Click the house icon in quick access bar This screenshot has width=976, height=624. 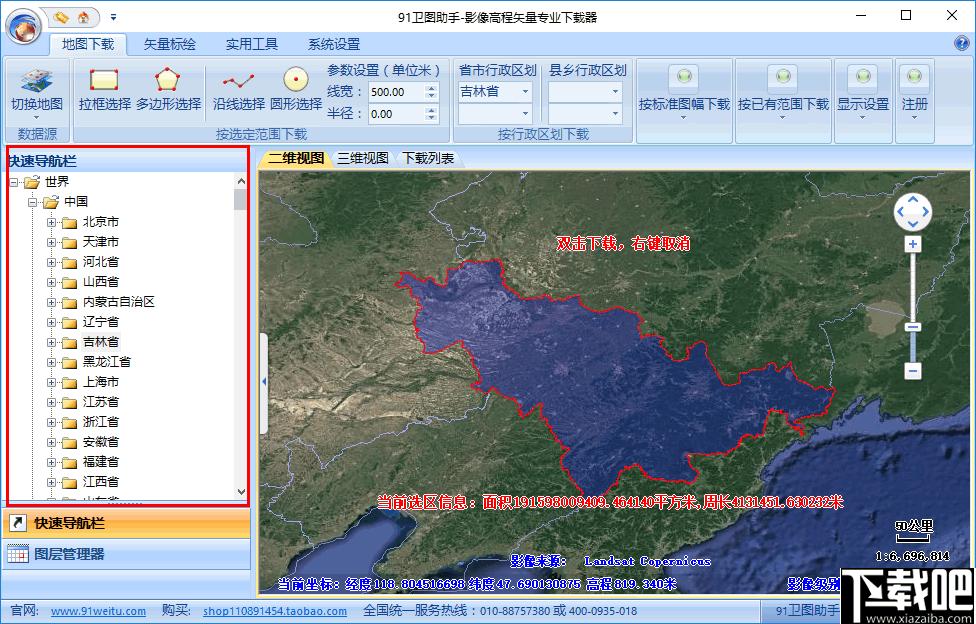83,17
